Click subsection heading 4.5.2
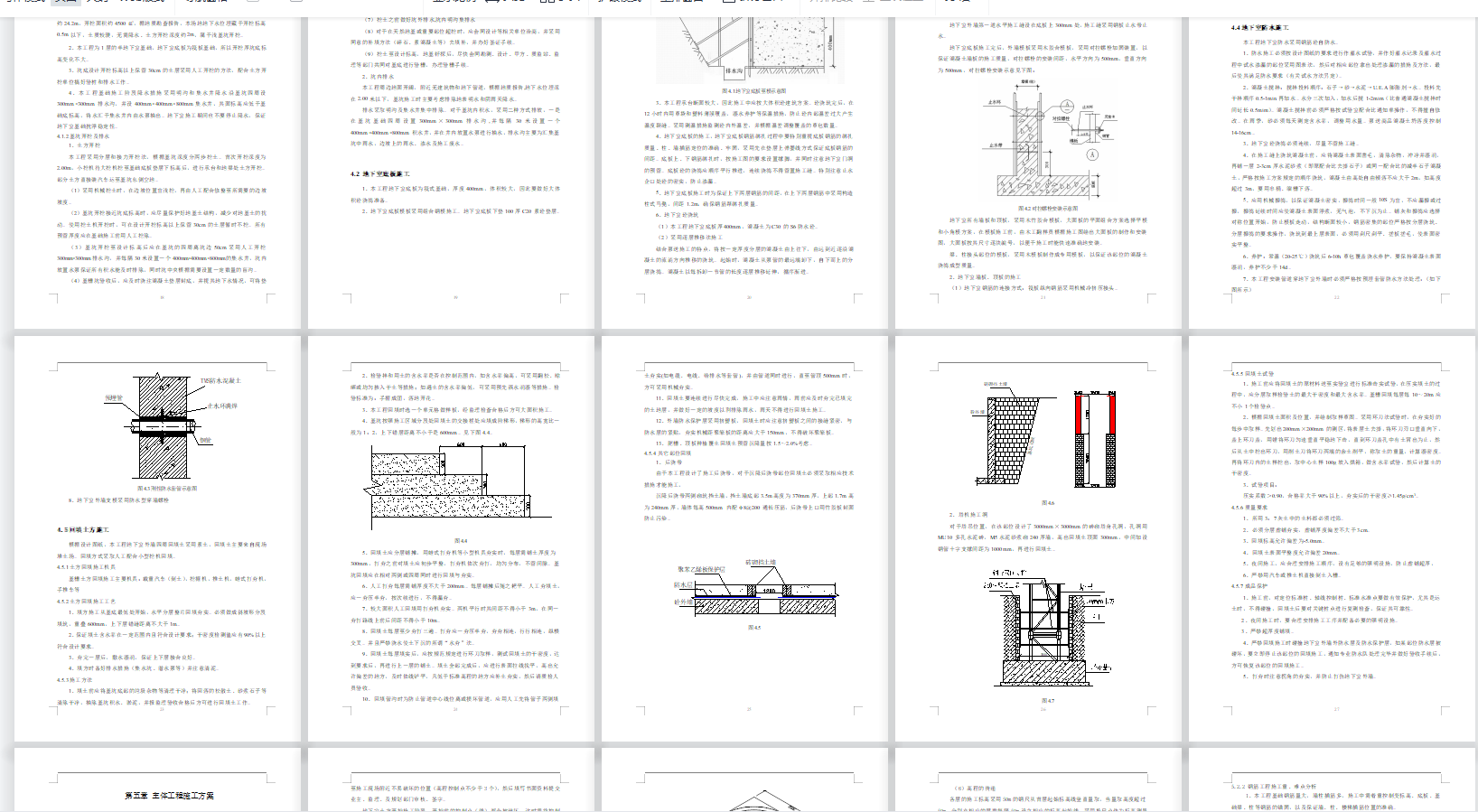This screenshot has height=812, width=1478. 87,601
